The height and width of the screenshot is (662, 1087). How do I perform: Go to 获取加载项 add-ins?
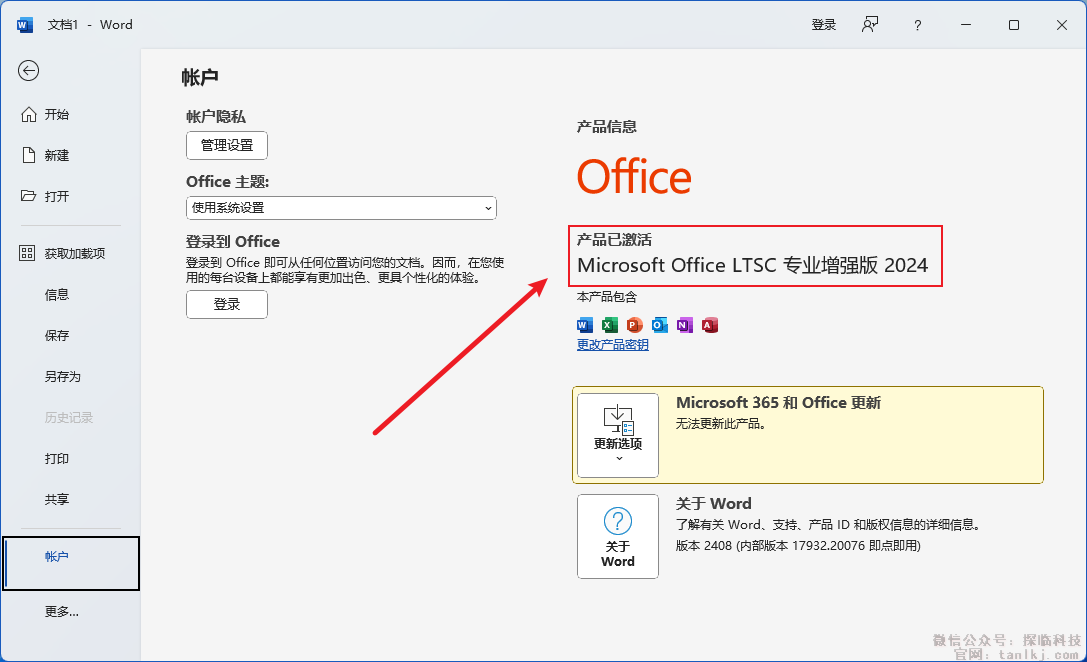[74, 253]
